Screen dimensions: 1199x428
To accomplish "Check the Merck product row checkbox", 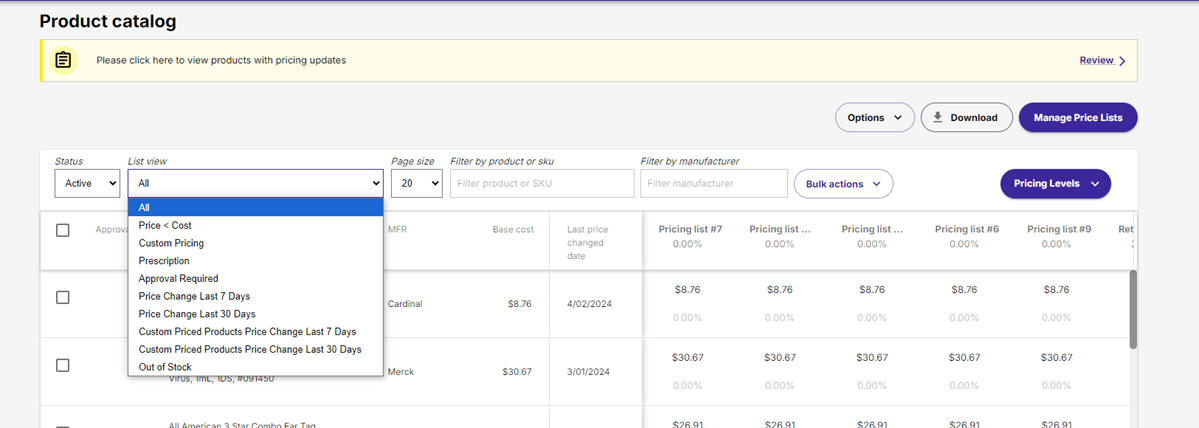I will click(63, 365).
